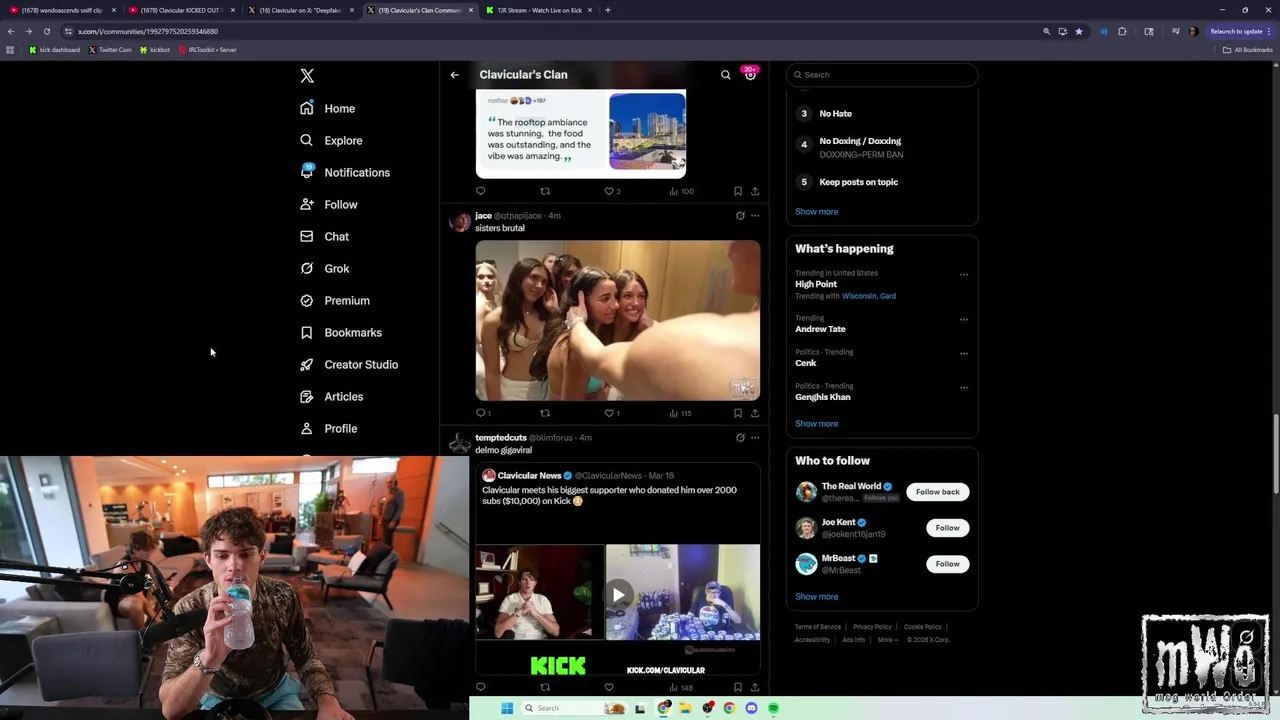Open File Explorer from the taskbar

686,708
